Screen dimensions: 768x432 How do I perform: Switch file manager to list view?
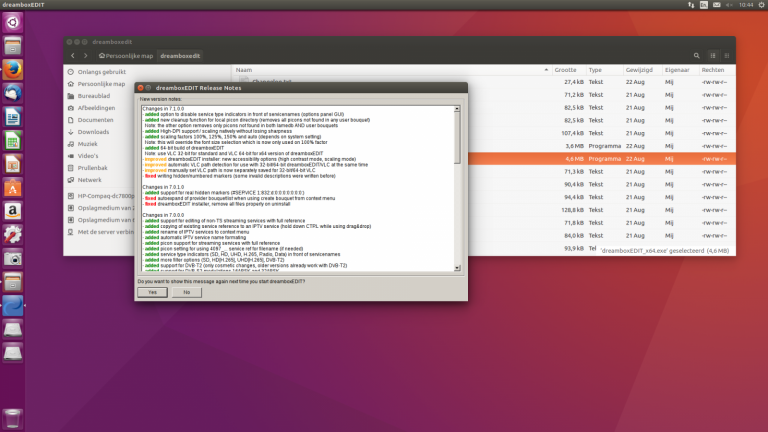point(711,55)
